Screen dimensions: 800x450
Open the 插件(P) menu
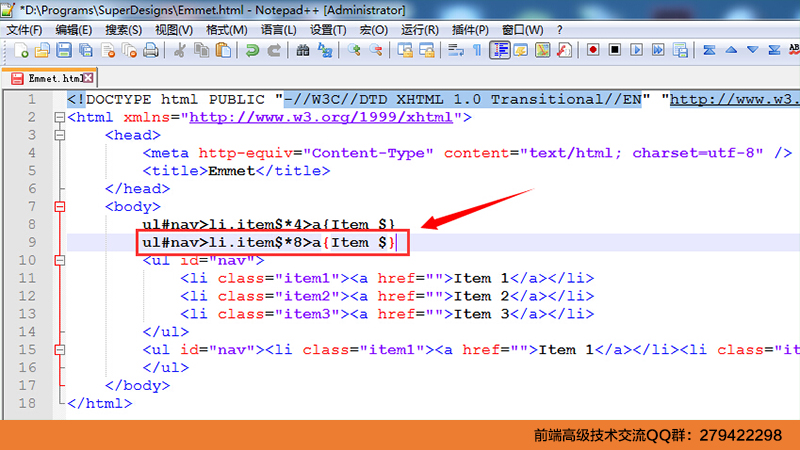point(470,30)
